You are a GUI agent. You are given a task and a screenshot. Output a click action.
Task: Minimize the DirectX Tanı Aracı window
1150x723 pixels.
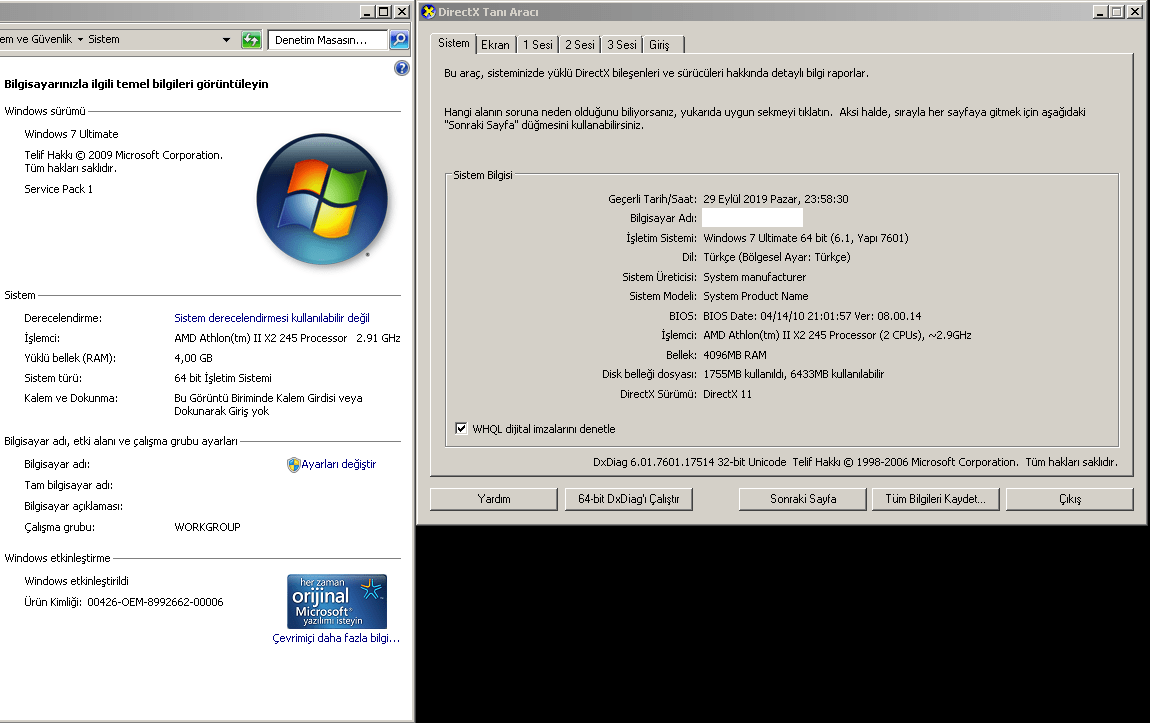(x=1099, y=12)
